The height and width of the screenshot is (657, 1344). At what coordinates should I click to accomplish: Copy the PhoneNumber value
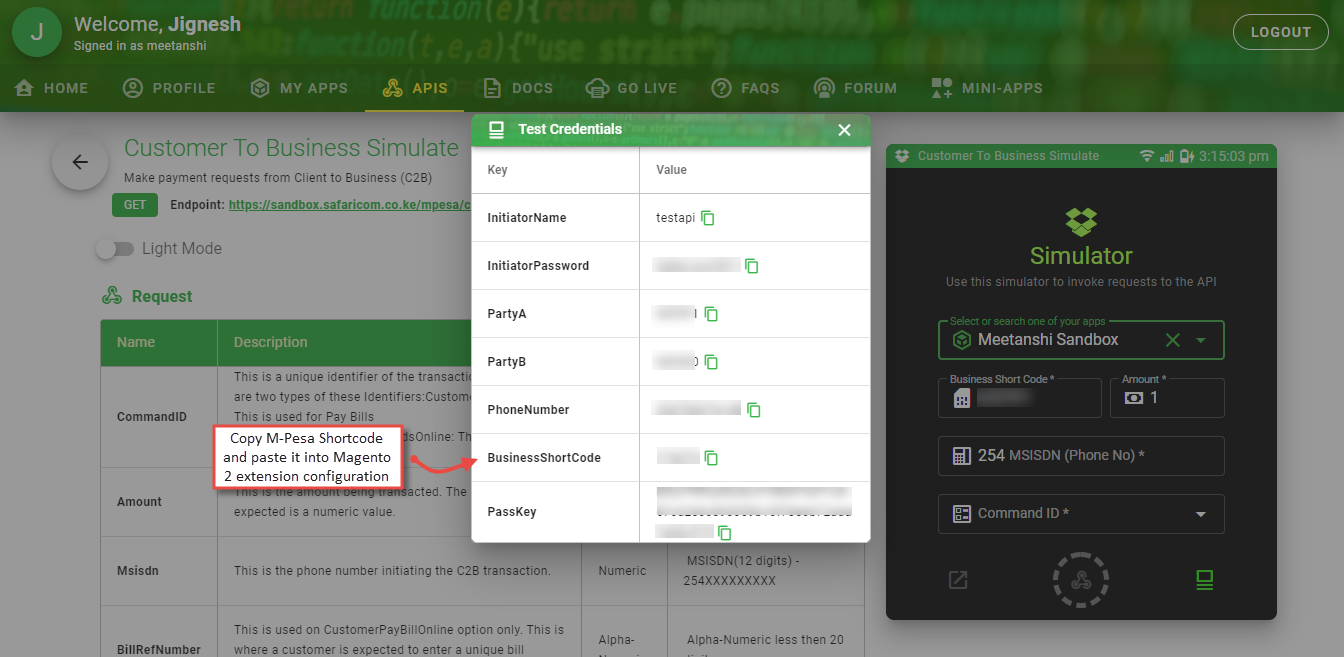[x=754, y=410]
